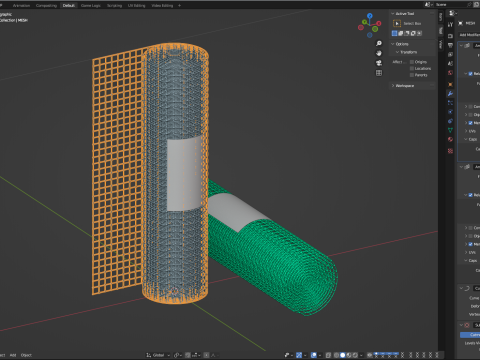Image resolution: width=480 pixels, height=360 pixels.
Task: Collapse the Active Tool panel
Action: coord(393,14)
